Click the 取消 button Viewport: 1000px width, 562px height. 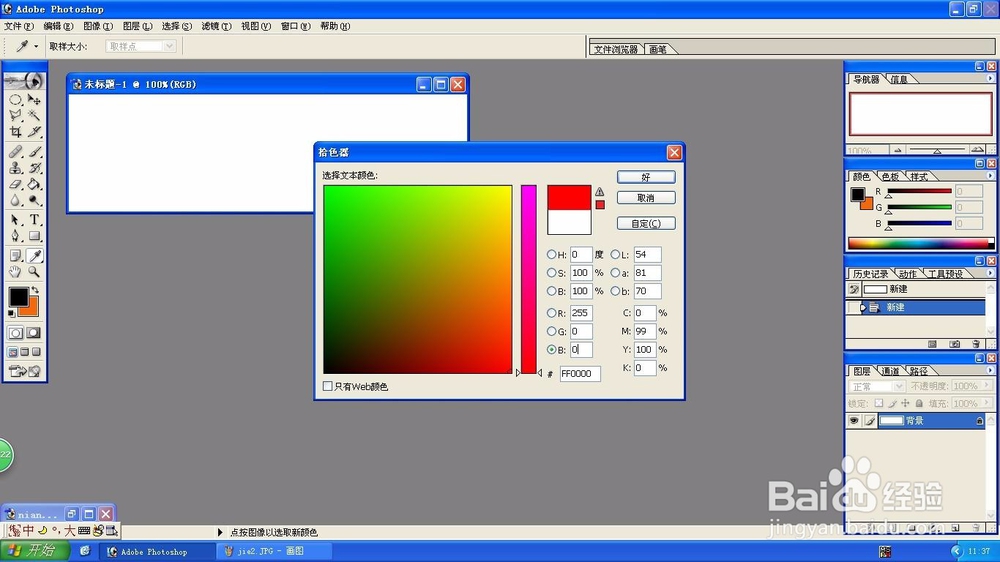(646, 198)
